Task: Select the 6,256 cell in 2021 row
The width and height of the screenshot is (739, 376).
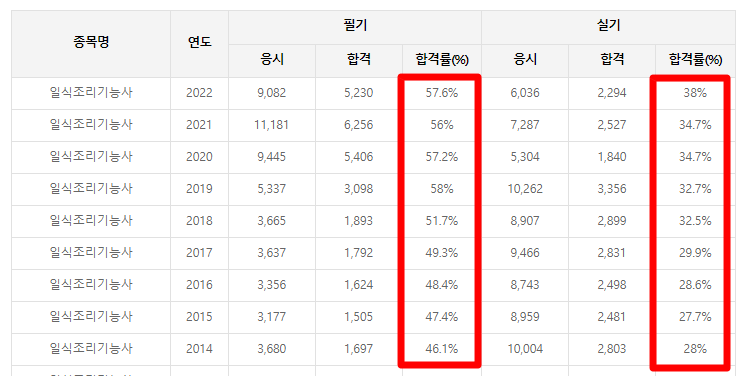Action: [x=359, y=125]
